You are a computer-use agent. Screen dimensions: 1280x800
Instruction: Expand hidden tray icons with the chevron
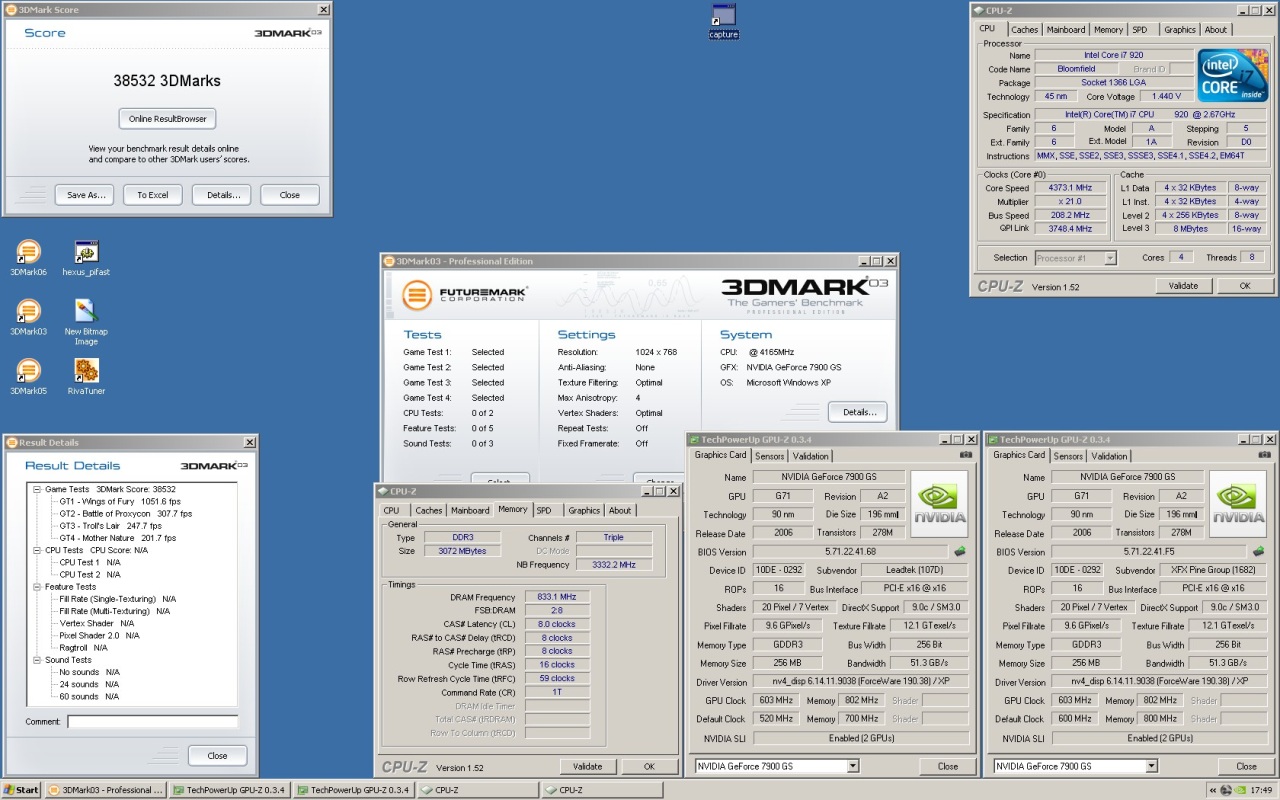(1213, 790)
